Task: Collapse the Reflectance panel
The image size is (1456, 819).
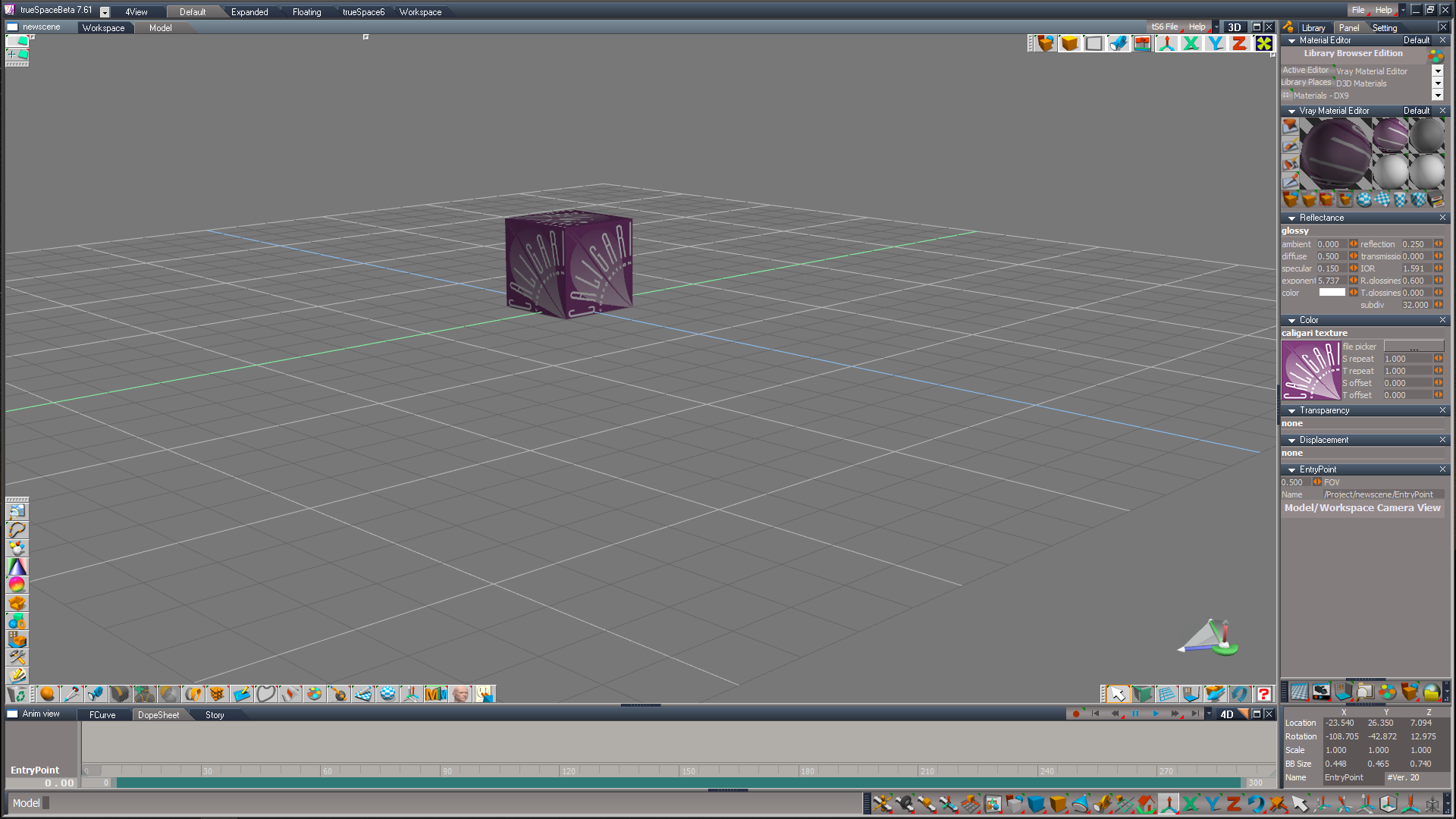Action: coord(1291,218)
